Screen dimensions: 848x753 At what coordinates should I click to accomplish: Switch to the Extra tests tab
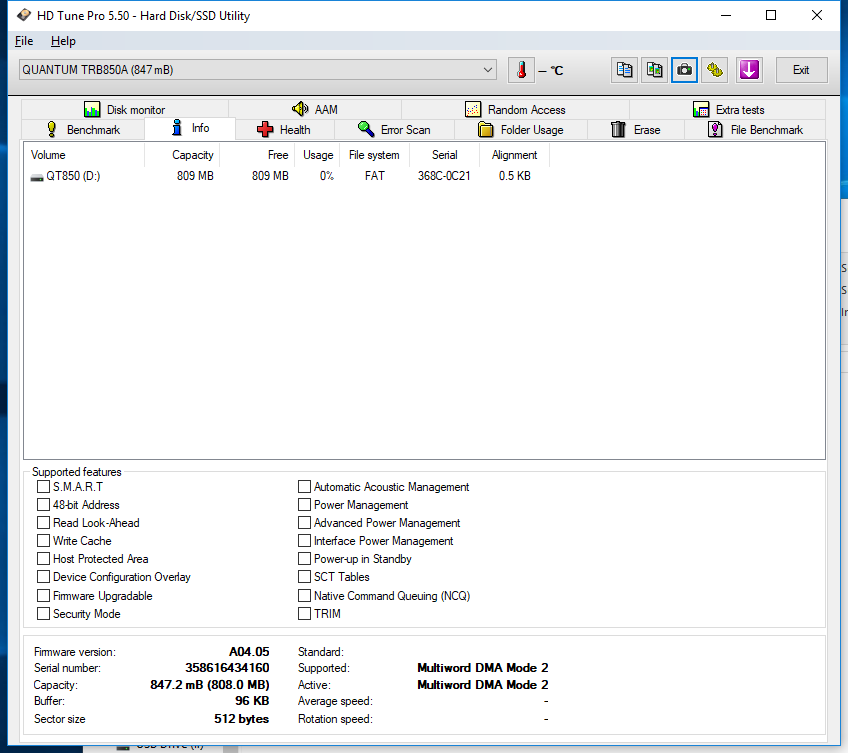click(728, 109)
